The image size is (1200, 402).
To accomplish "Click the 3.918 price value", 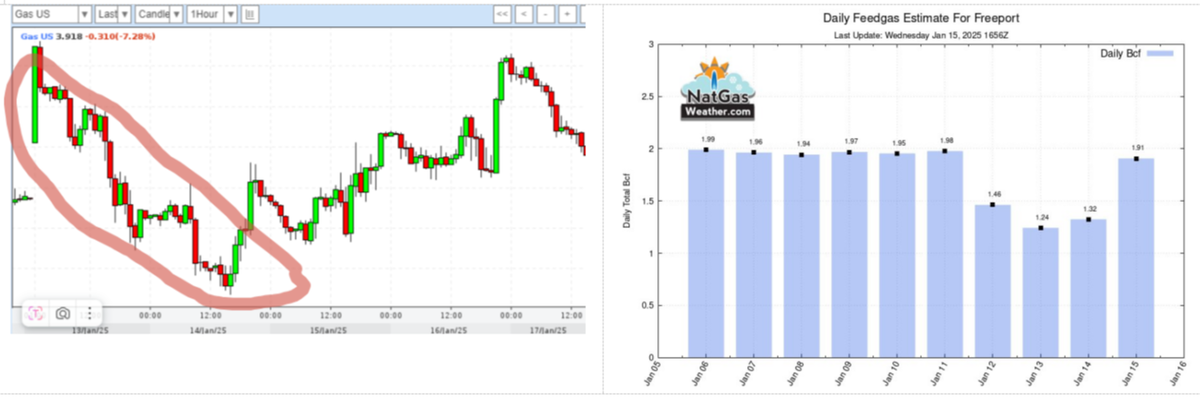I will pyautogui.click(x=68, y=36).
